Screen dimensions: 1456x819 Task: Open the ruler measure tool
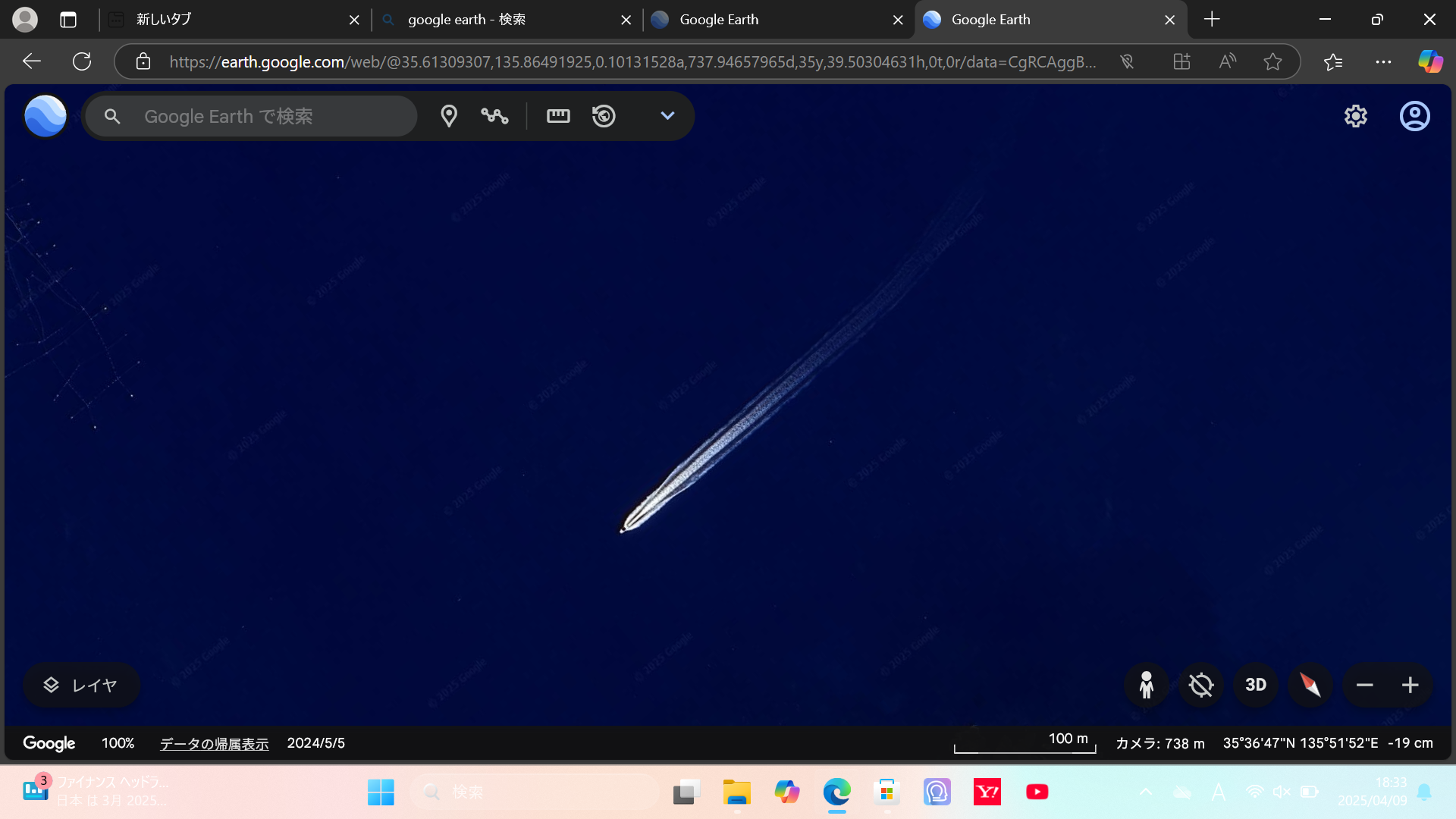pos(558,116)
